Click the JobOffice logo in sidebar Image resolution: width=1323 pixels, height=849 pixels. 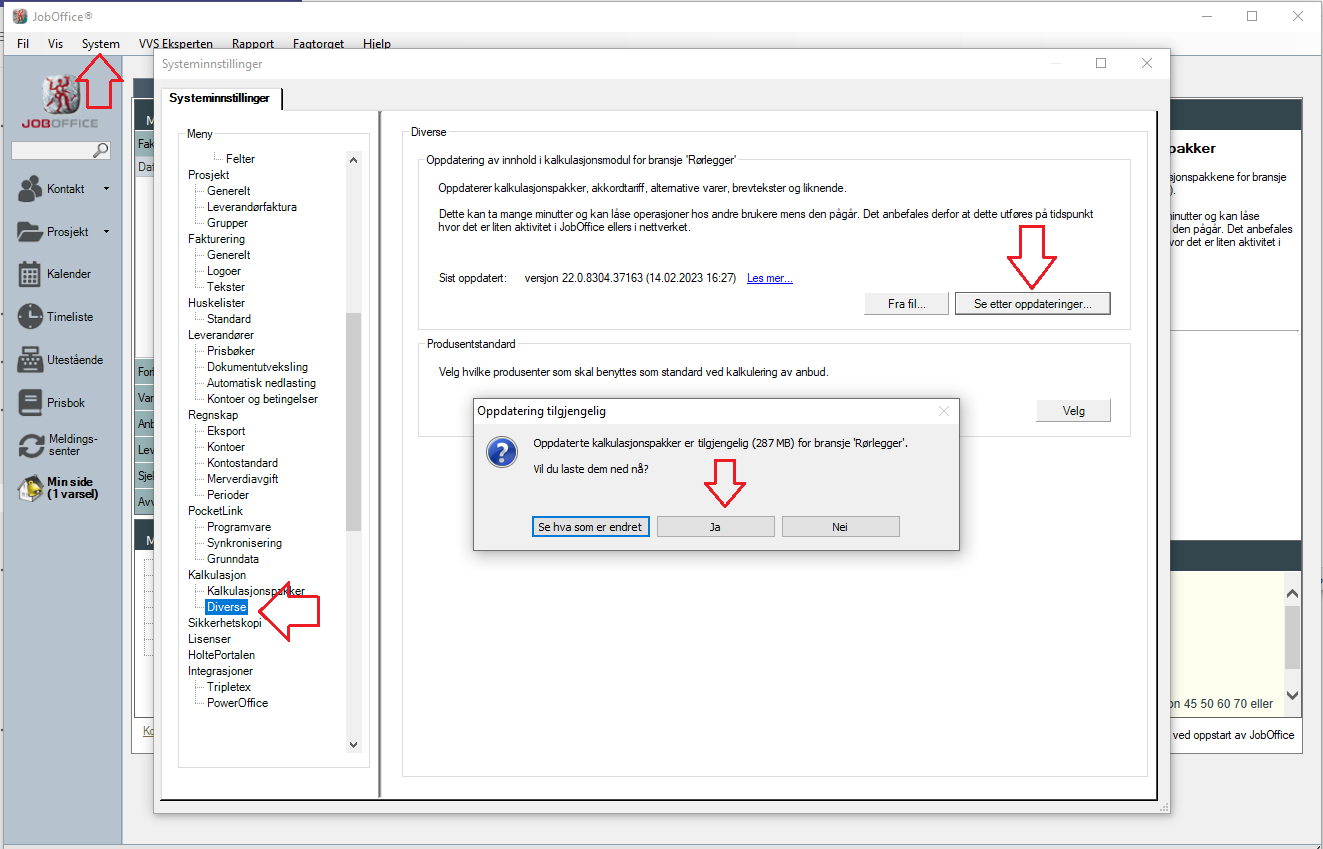point(60,101)
